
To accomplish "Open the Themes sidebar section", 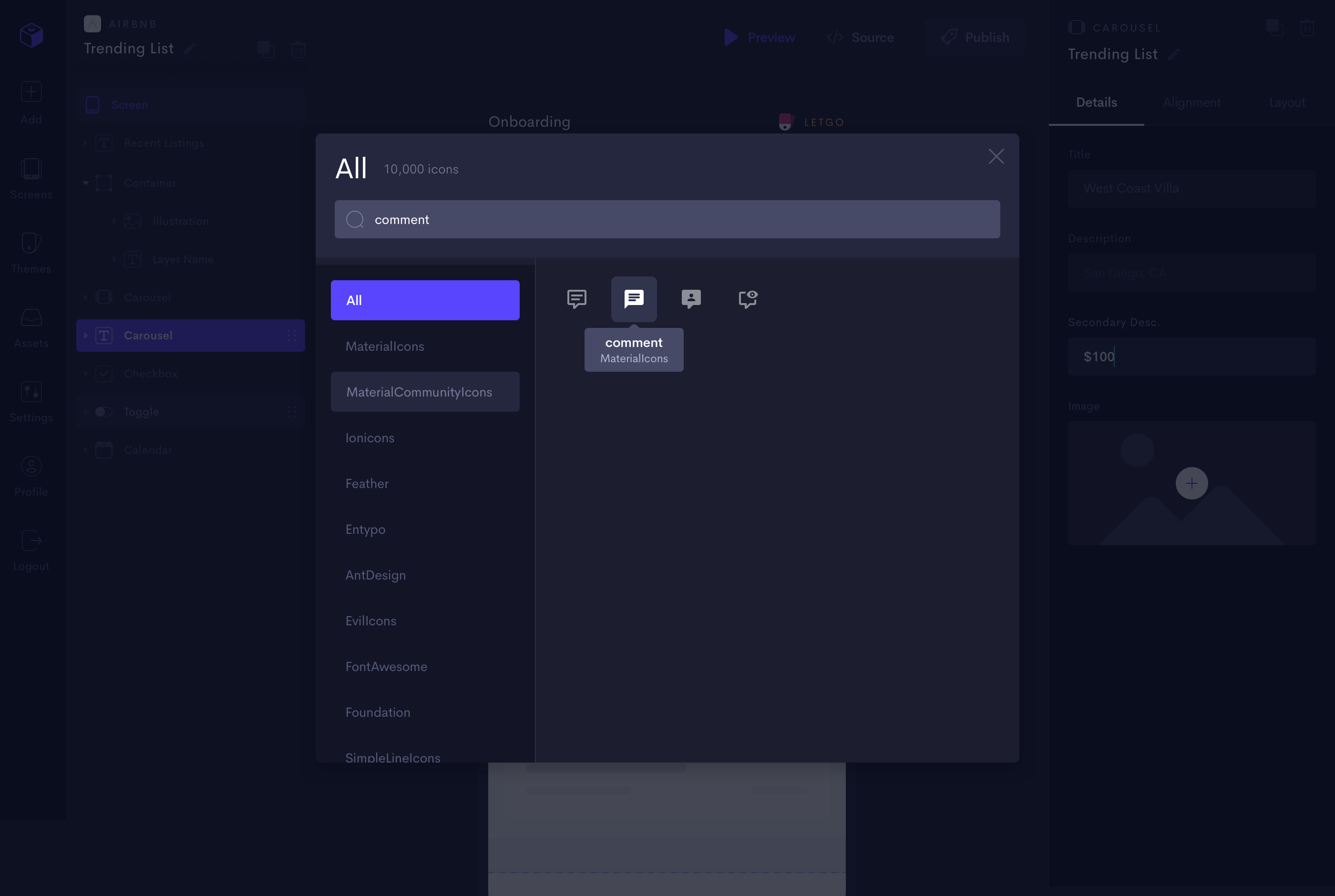I will pos(31,253).
